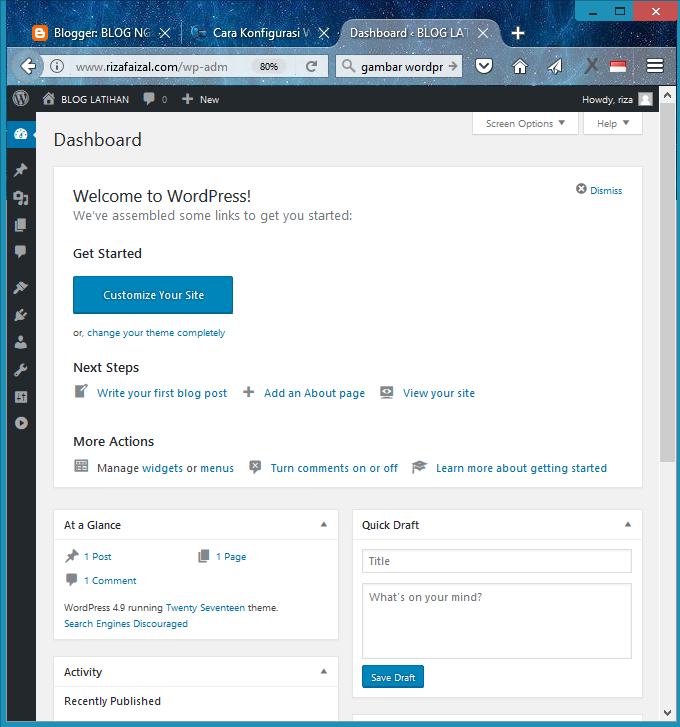Open the WordPress logo menu
The width and height of the screenshot is (680, 727).
[x=20, y=99]
